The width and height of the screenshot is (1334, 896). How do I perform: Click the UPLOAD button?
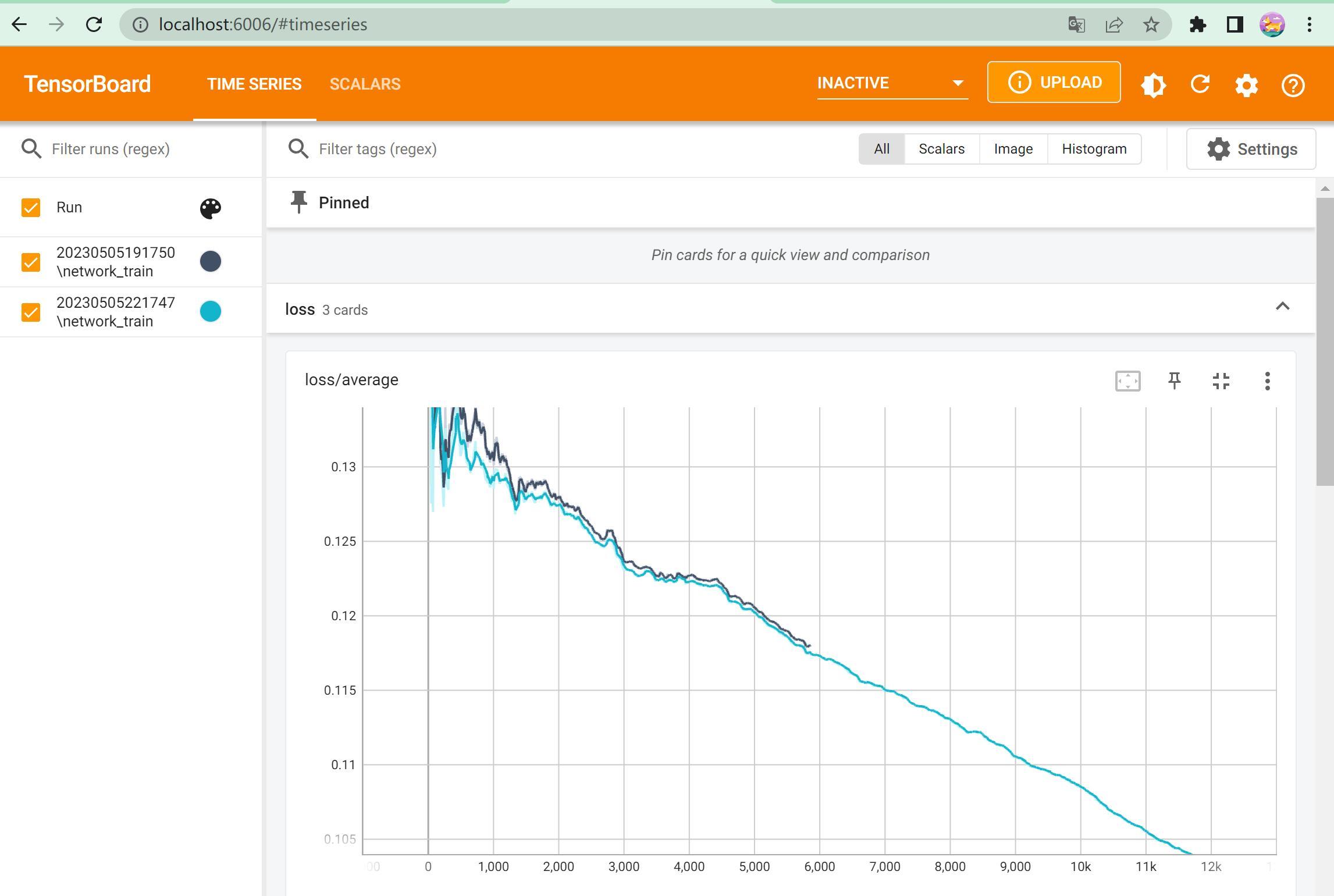click(x=1054, y=83)
